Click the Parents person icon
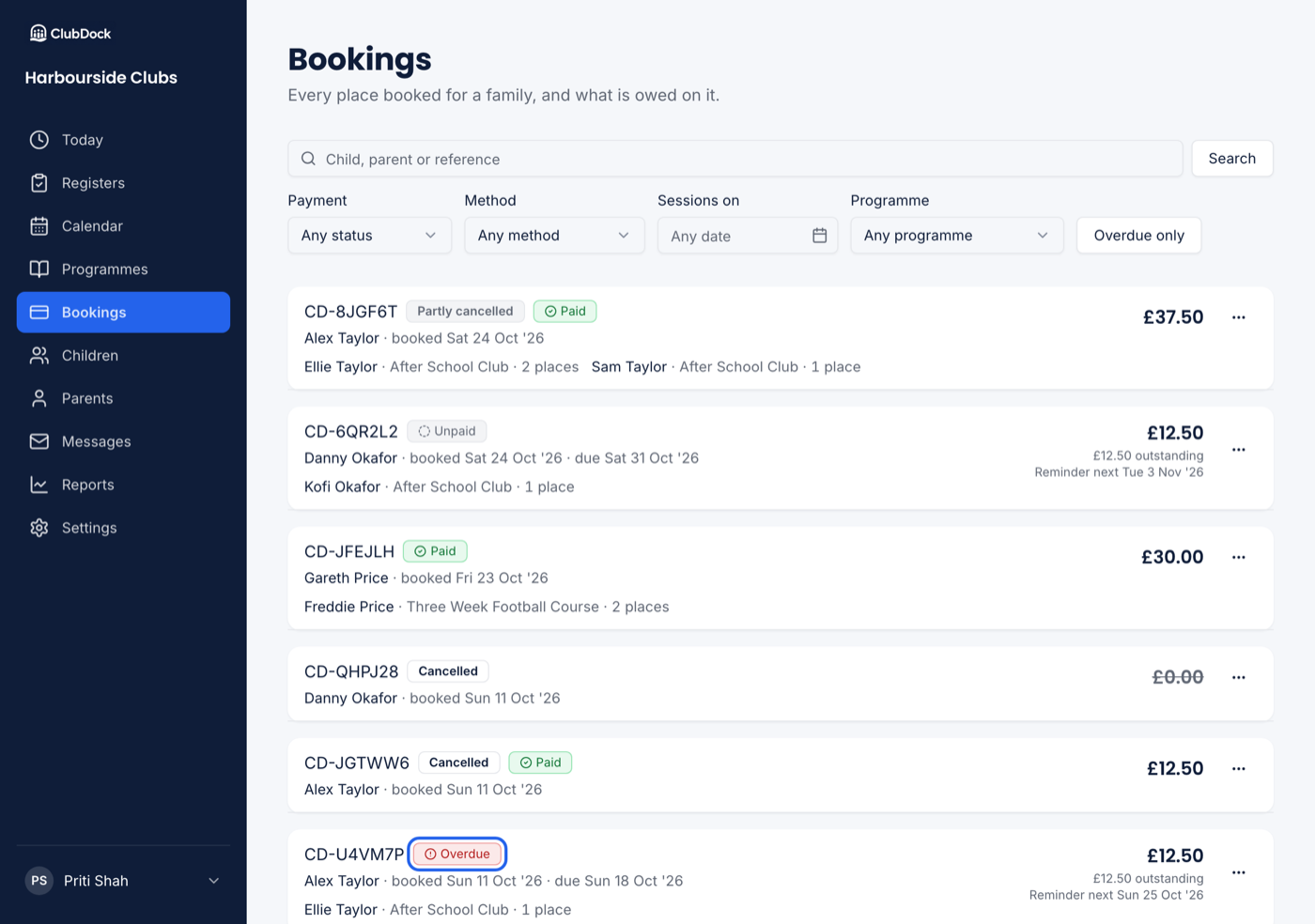 pyautogui.click(x=39, y=399)
